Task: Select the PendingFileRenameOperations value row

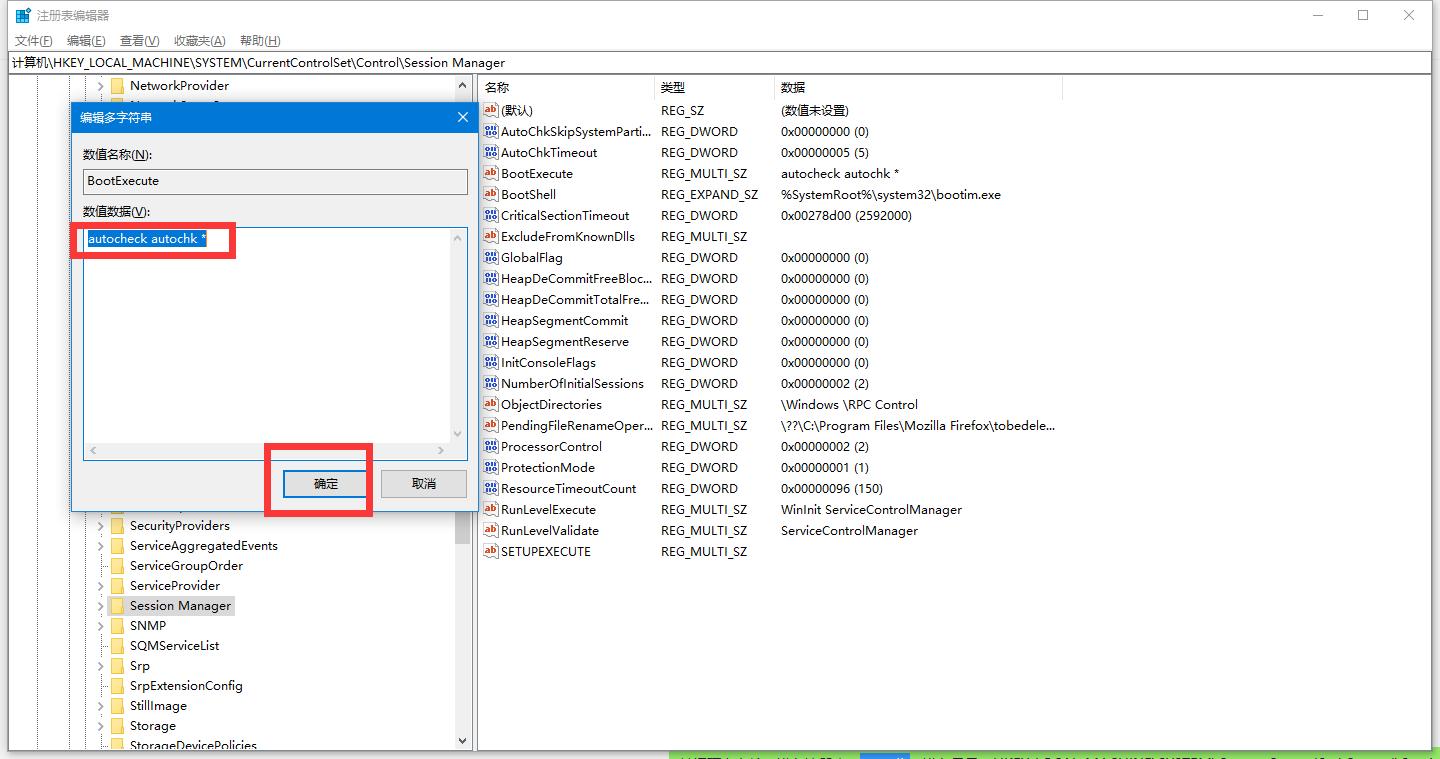Action: coord(576,426)
